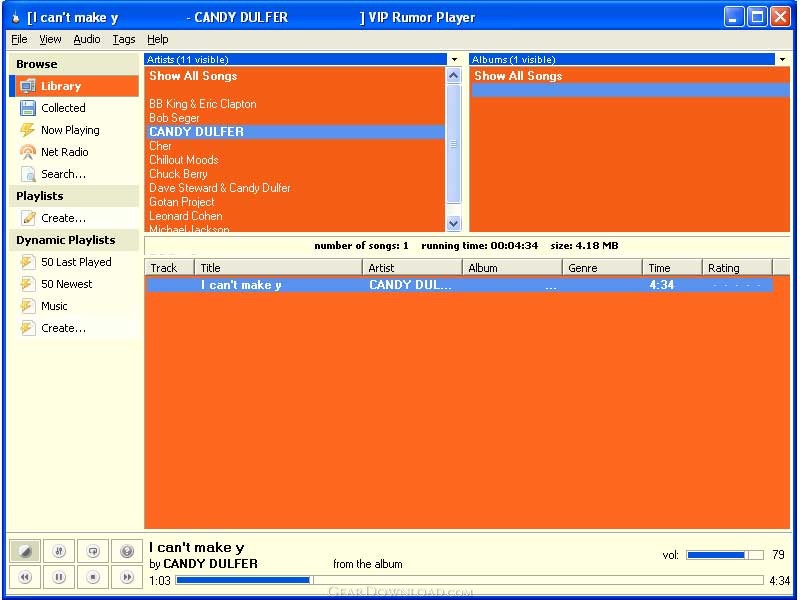The height and width of the screenshot is (600, 800).
Task: Select artist CANDY DULFER
Action: coord(295,132)
